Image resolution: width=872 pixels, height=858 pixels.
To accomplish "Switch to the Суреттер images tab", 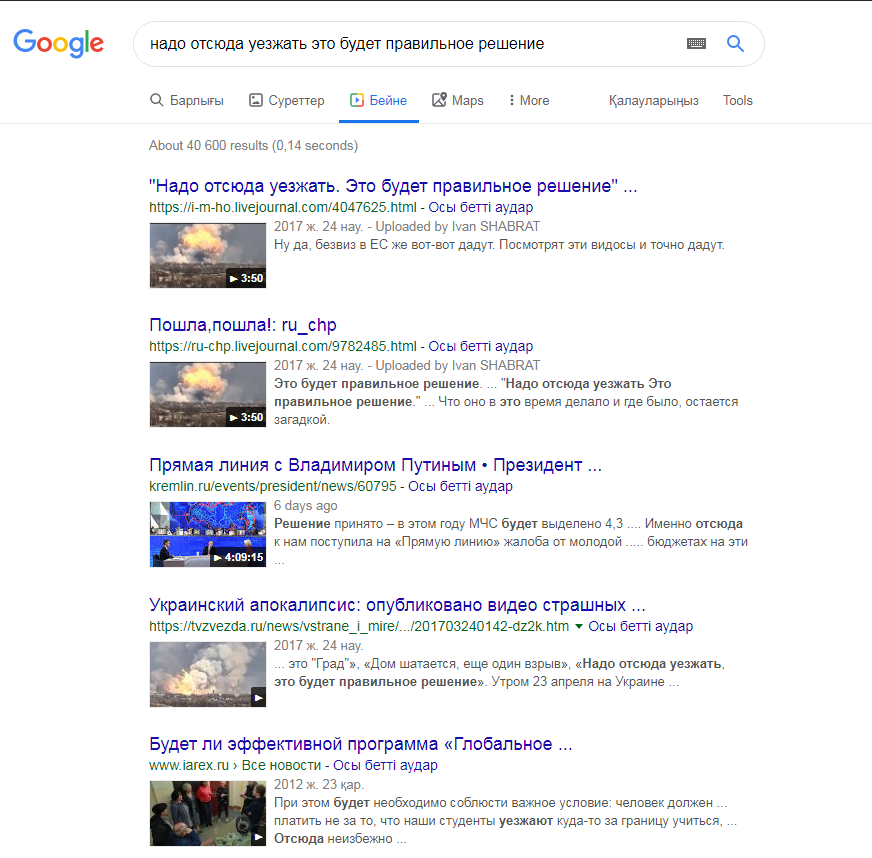I will (x=286, y=100).
